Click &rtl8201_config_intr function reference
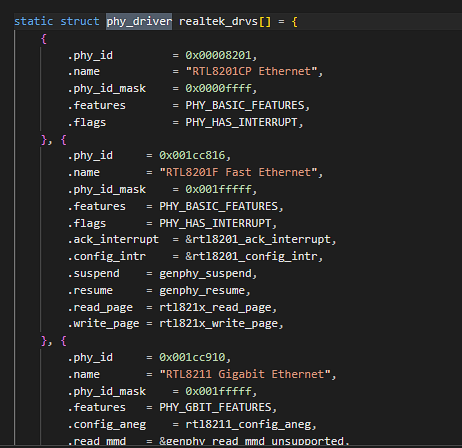 tap(251, 256)
